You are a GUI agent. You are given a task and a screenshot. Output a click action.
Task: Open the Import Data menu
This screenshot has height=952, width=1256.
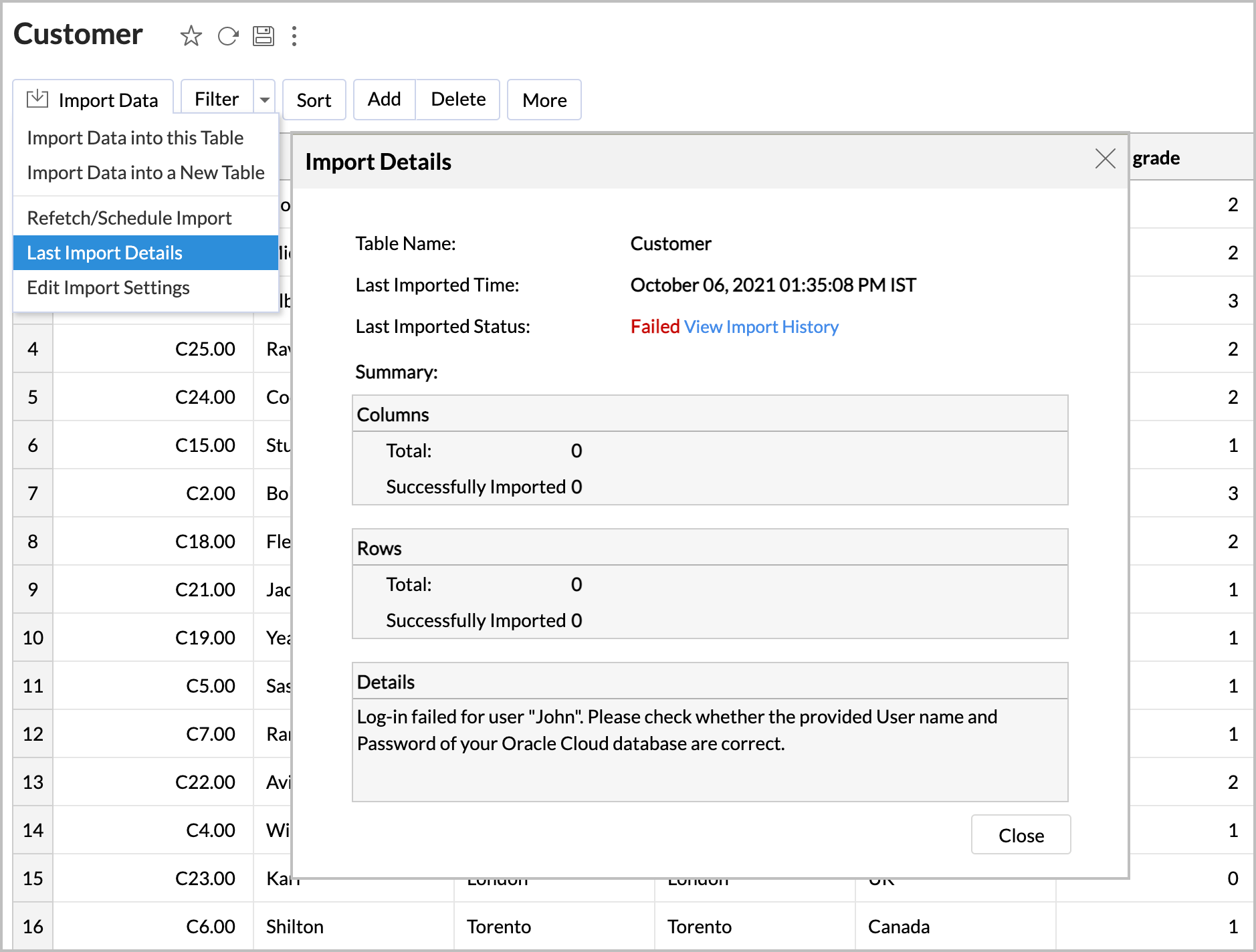(108, 99)
